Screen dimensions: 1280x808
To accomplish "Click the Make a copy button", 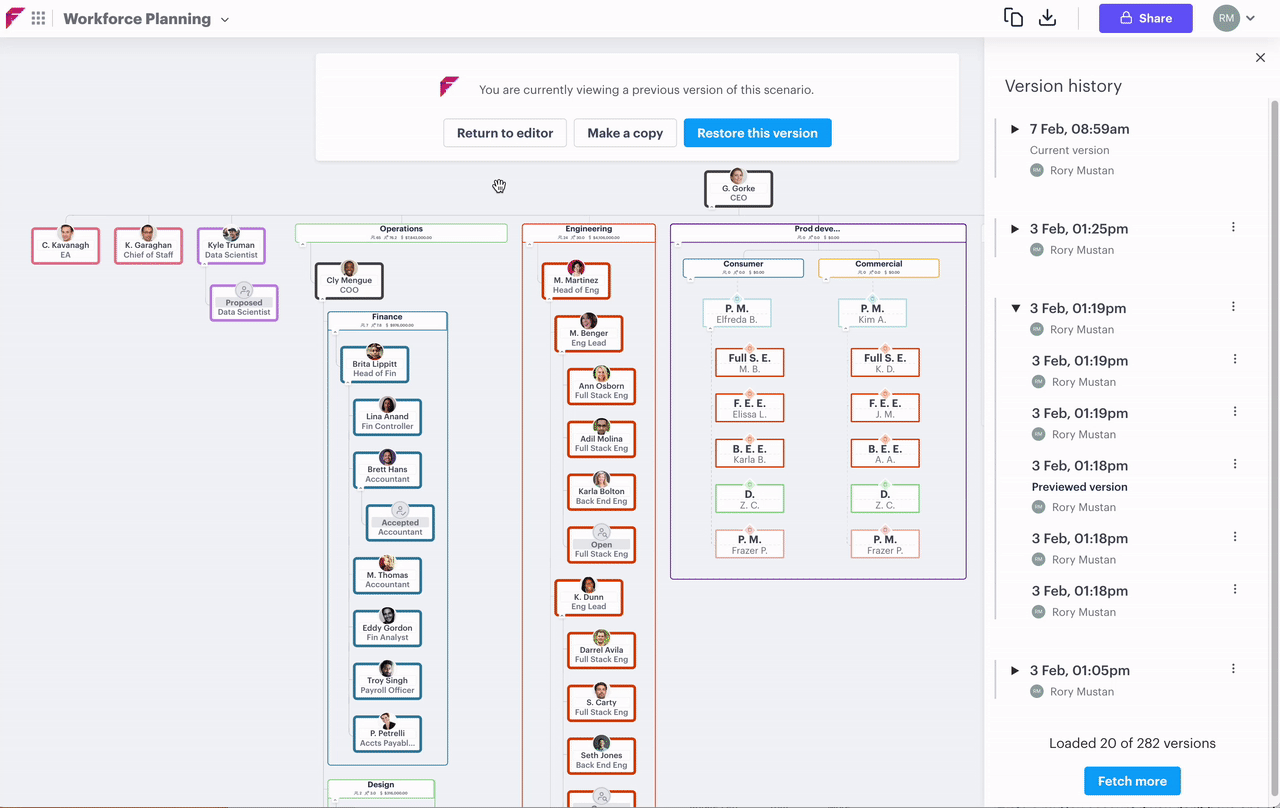I will click(625, 133).
